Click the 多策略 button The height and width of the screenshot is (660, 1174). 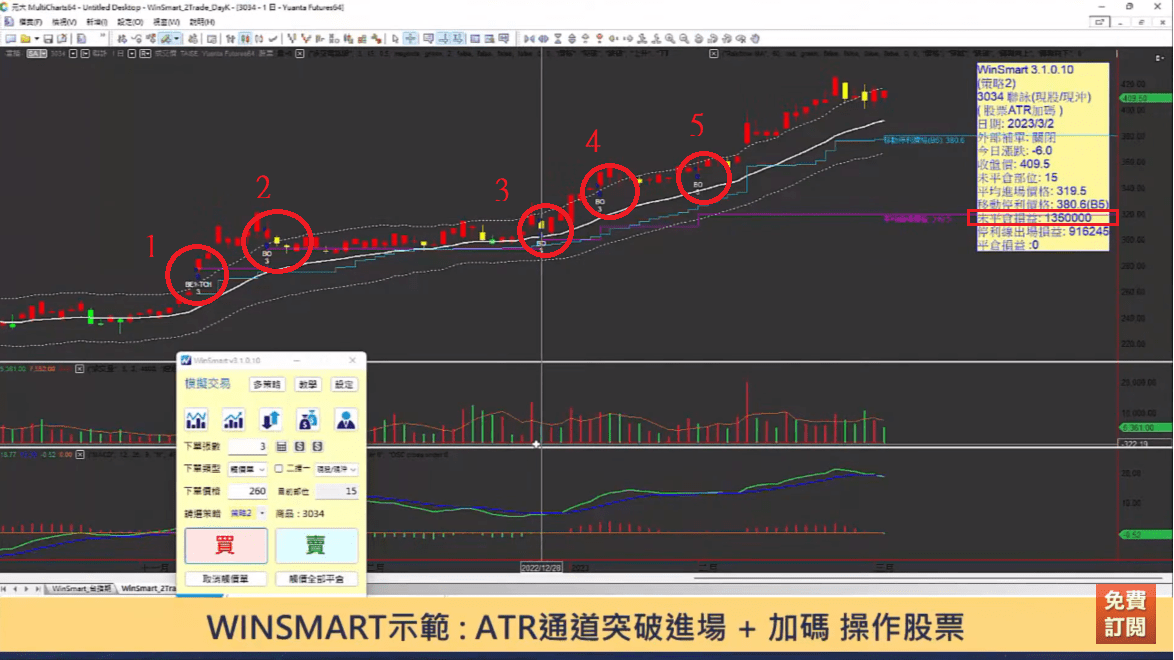[x=267, y=384]
